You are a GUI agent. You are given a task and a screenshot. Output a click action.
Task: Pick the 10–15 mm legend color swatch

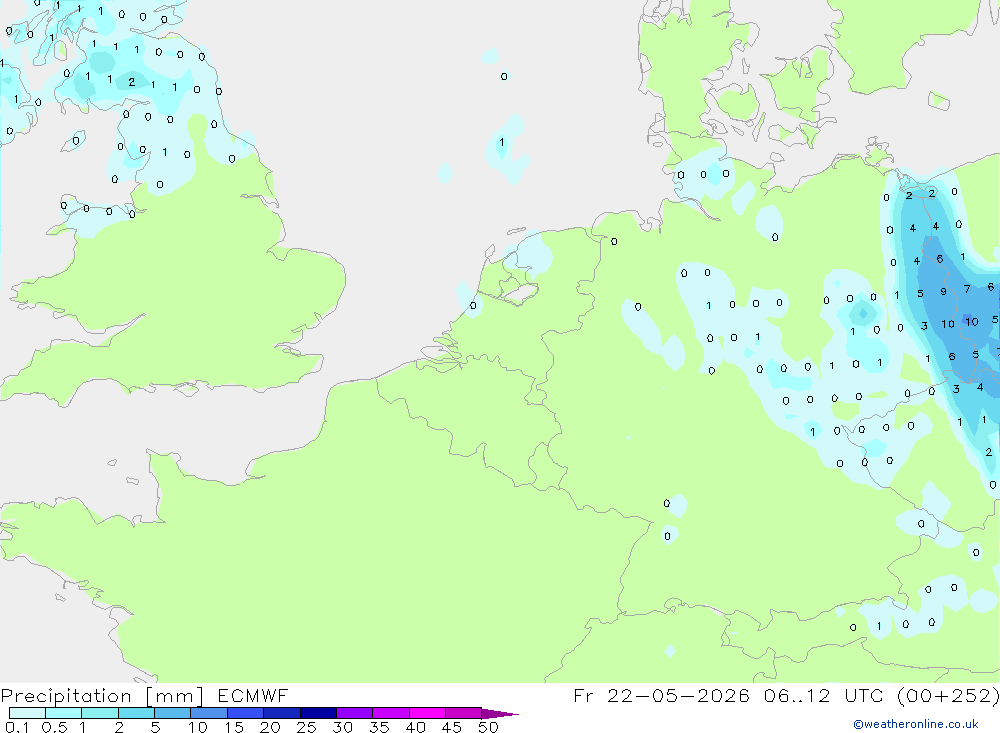pos(209,713)
